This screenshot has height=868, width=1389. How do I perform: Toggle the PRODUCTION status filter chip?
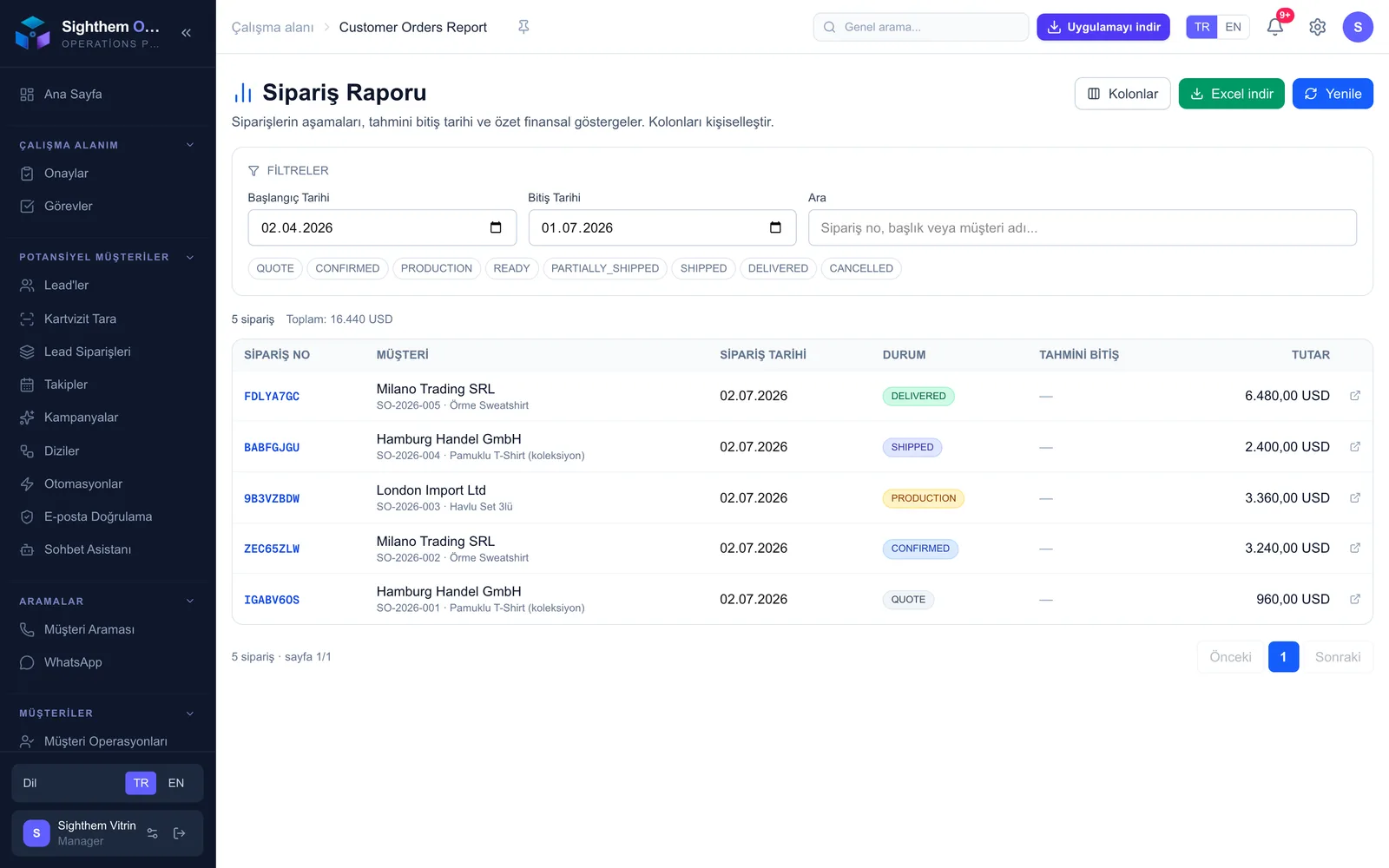coord(437,268)
